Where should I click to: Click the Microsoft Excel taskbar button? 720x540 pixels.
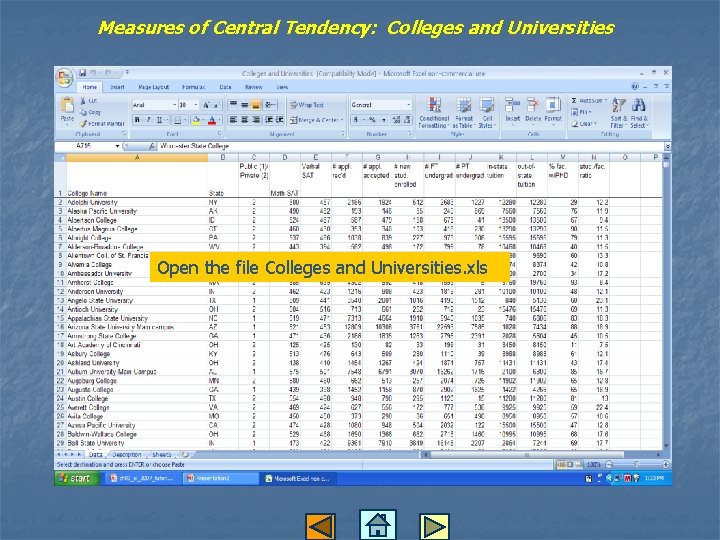(x=297, y=478)
